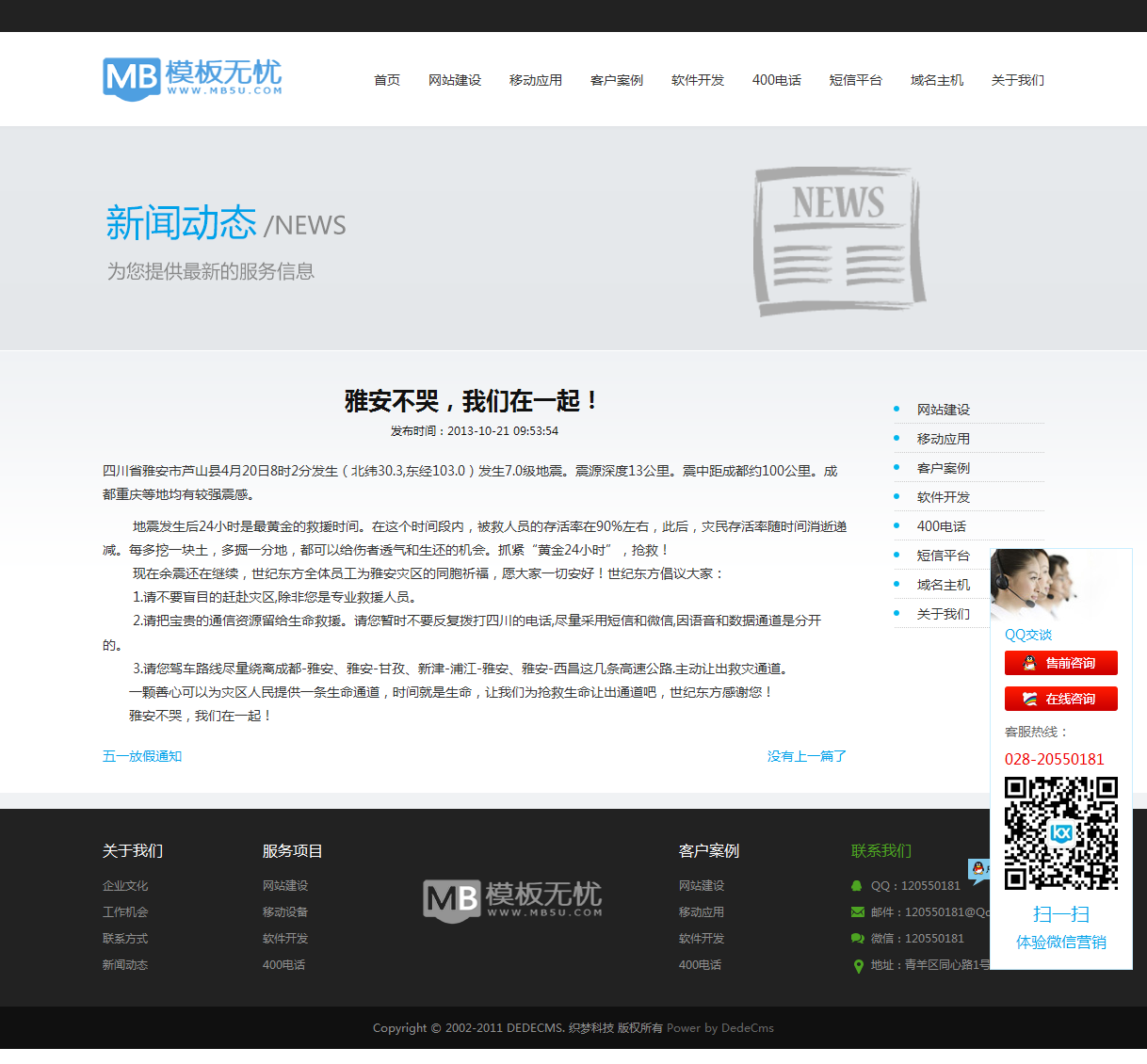
Task: Open the 首页 menu item
Action: click(387, 80)
